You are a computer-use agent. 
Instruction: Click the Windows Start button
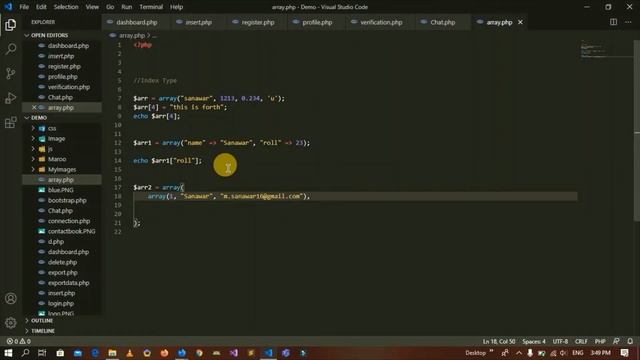tap(8, 353)
